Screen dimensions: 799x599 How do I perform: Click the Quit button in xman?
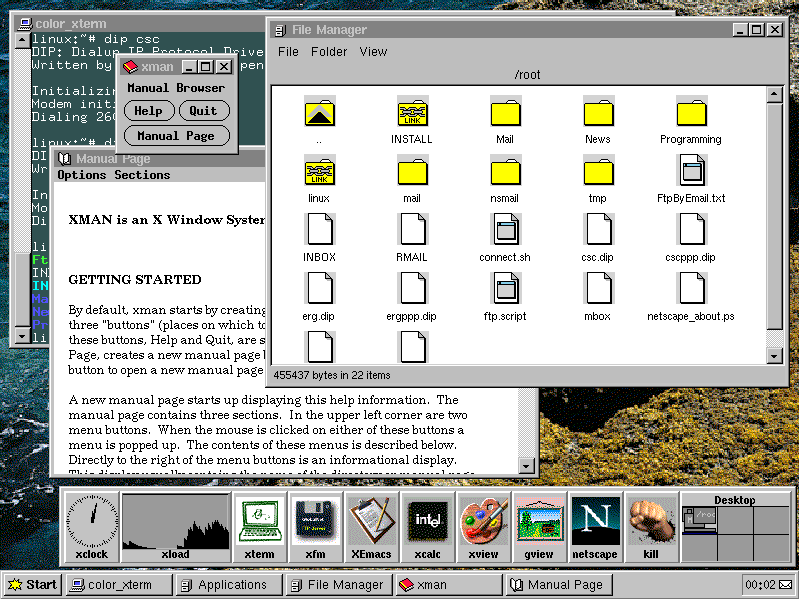pyautogui.click(x=203, y=111)
